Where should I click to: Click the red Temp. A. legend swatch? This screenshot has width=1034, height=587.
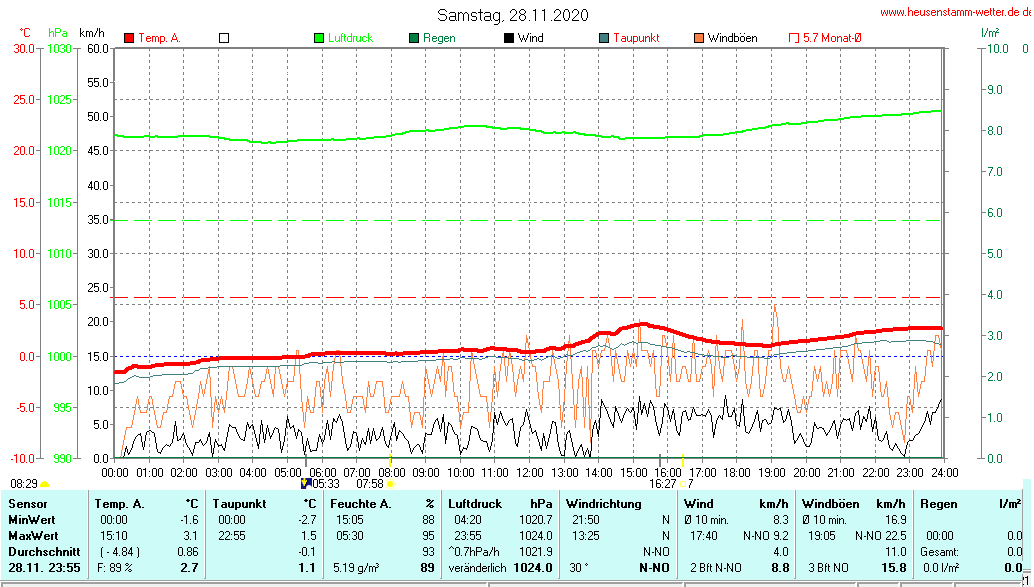[129, 38]
